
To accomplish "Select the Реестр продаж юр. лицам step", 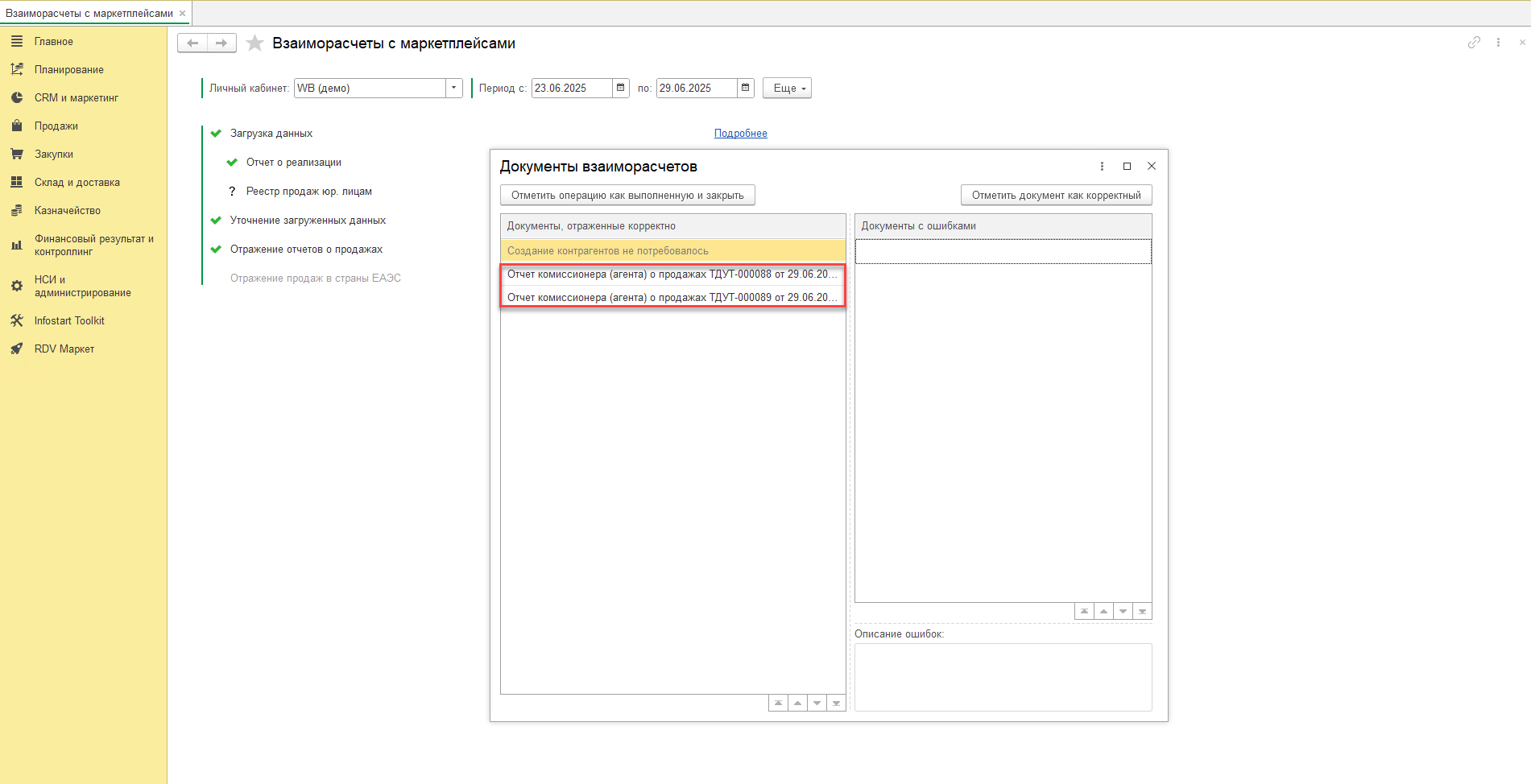I will click(308, 192).
